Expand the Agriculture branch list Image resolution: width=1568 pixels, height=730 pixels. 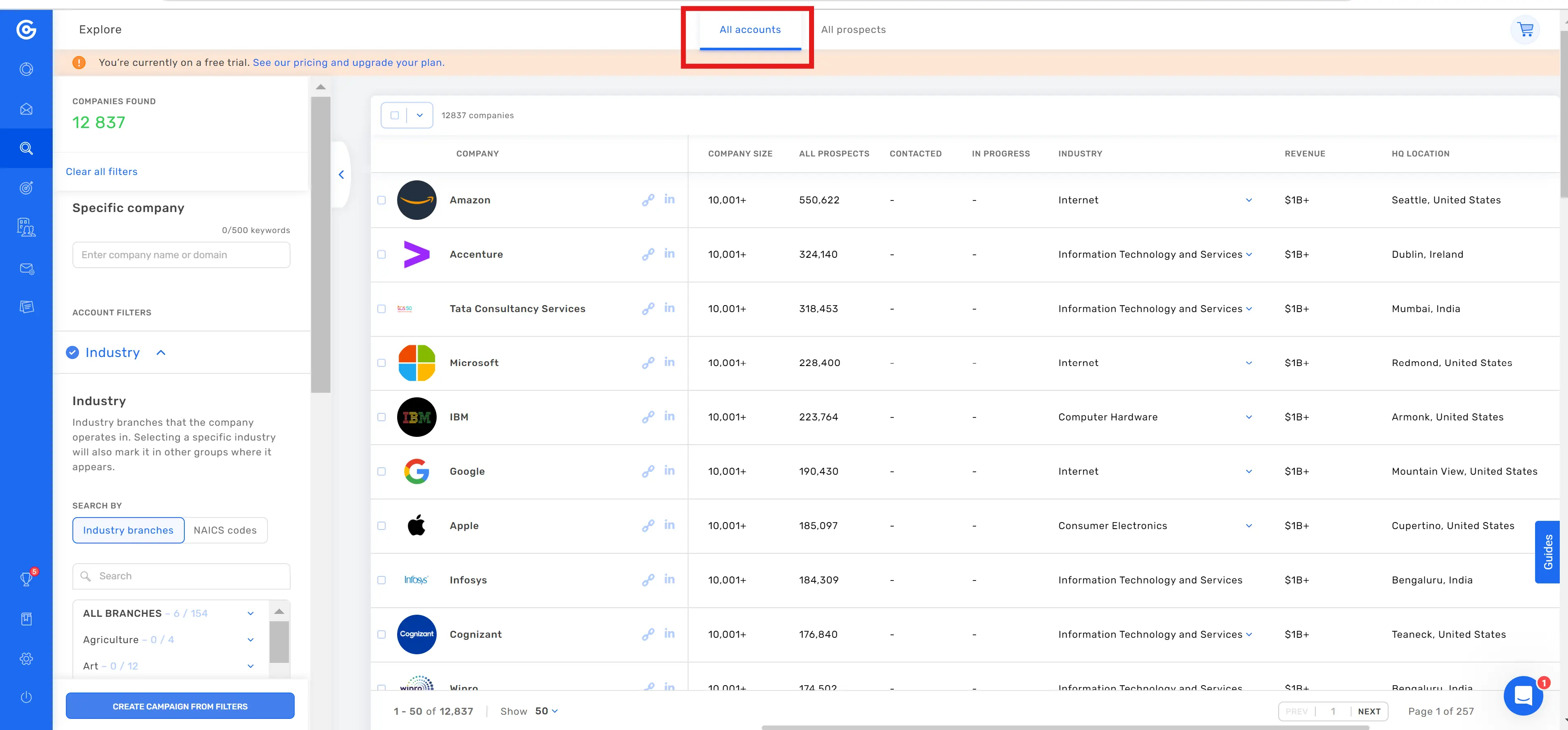[x=250, y=639]
